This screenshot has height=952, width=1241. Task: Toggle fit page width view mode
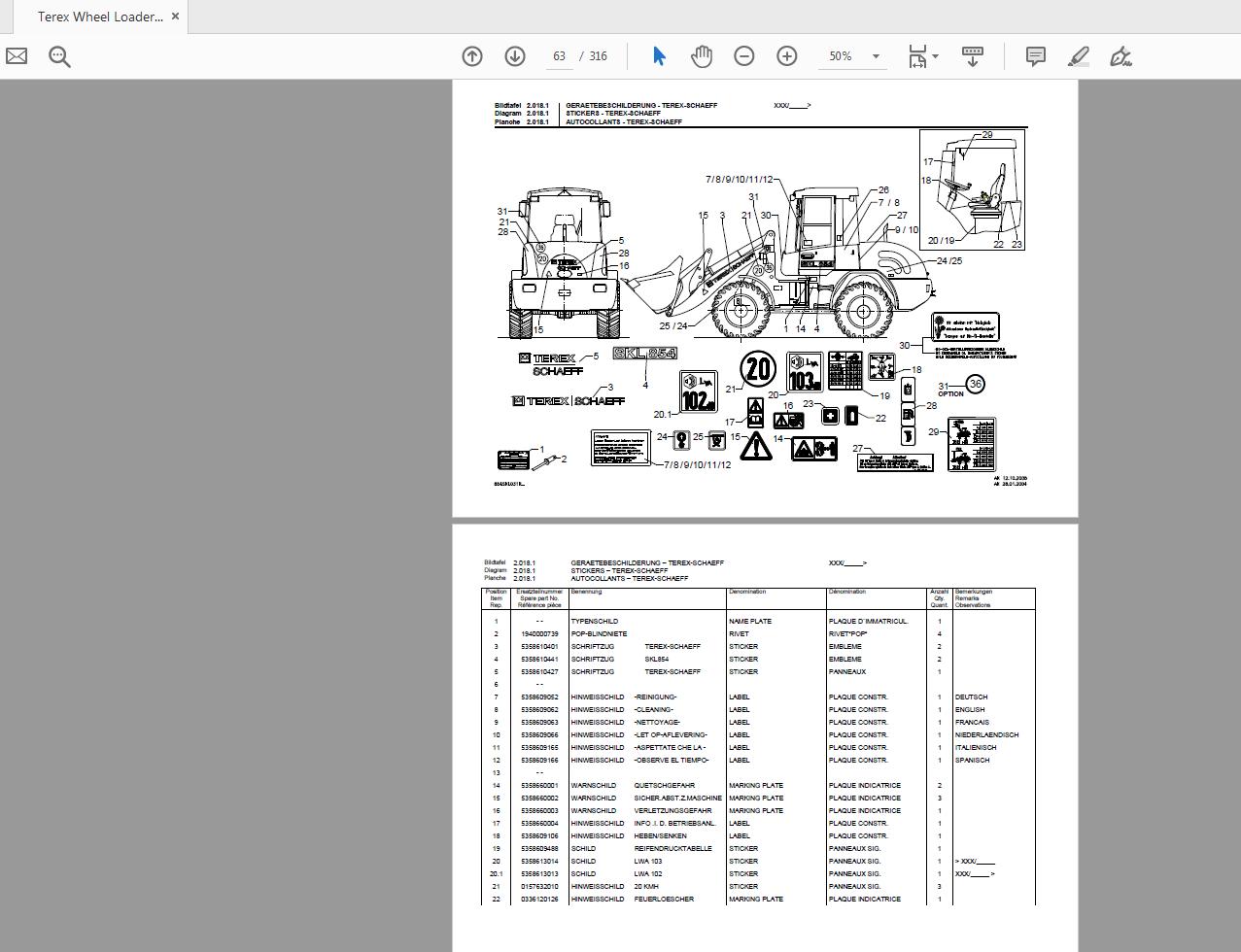(x=917, y=56)
